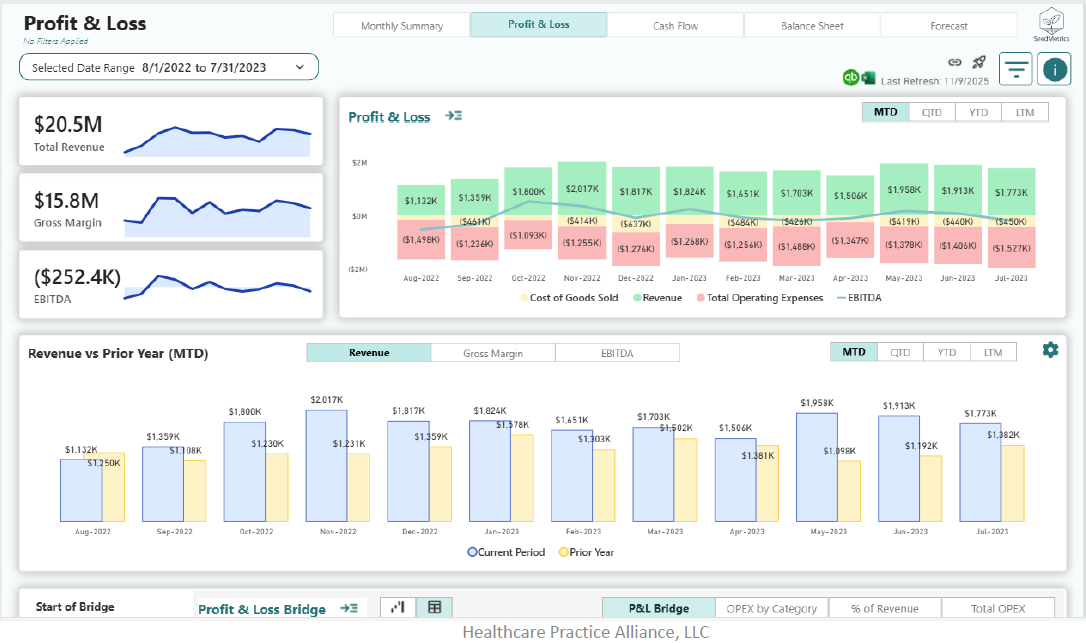
Task: Open the gear icon in Revenue vs Prior Year
Action: coord(1049,351)
